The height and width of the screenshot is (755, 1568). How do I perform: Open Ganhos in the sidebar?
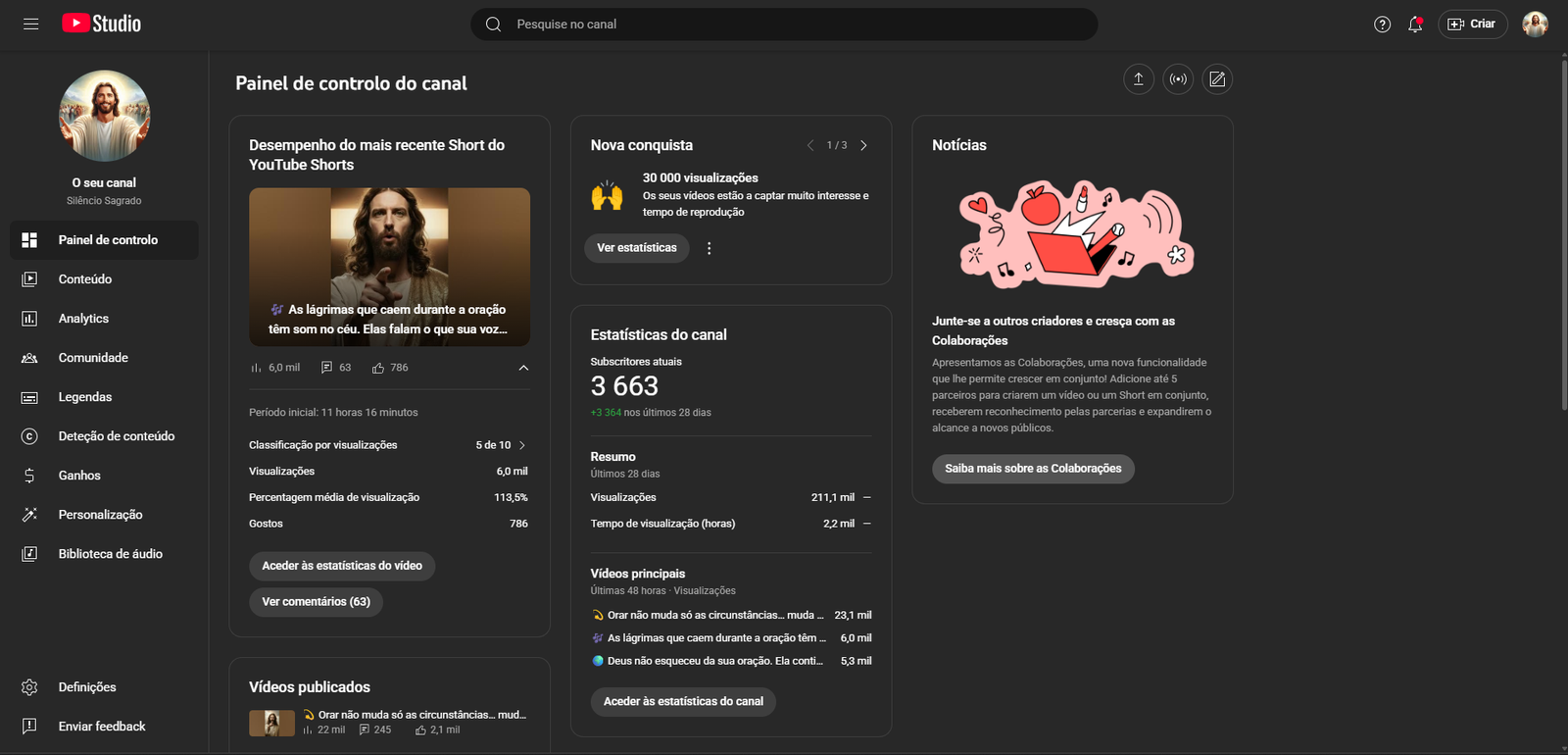point(79,476)
